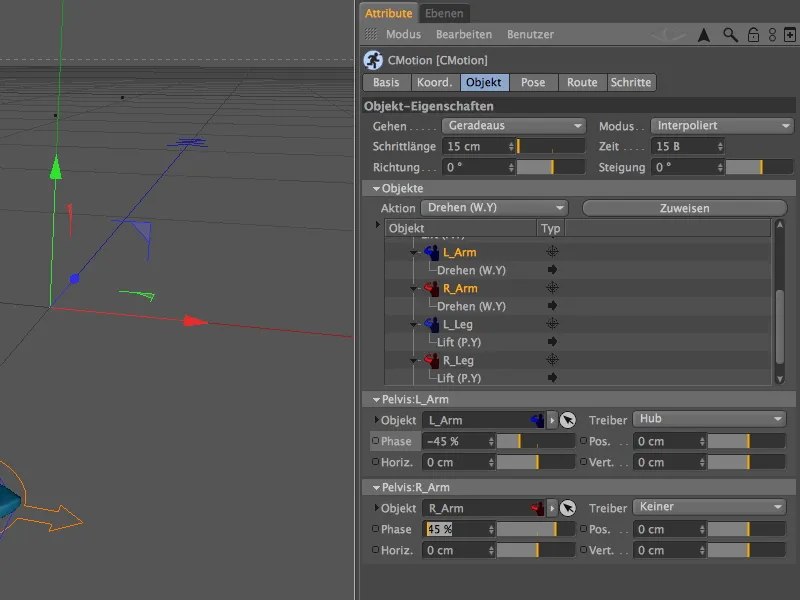This screenshot has width=800, height=600.
Task: Open the Benutzer menu
Action: [531, 34]
